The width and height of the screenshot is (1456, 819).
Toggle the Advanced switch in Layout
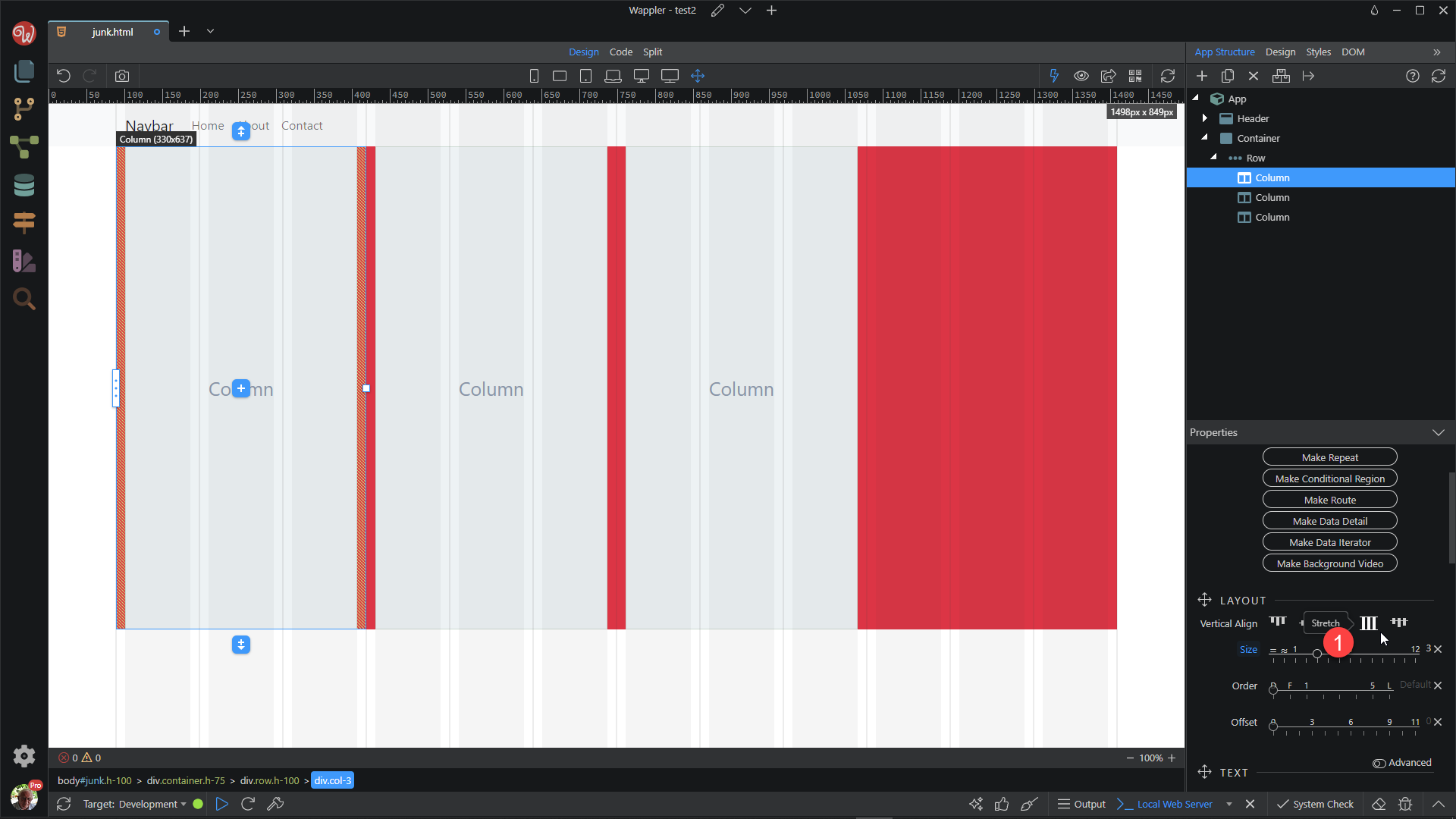1379,763
